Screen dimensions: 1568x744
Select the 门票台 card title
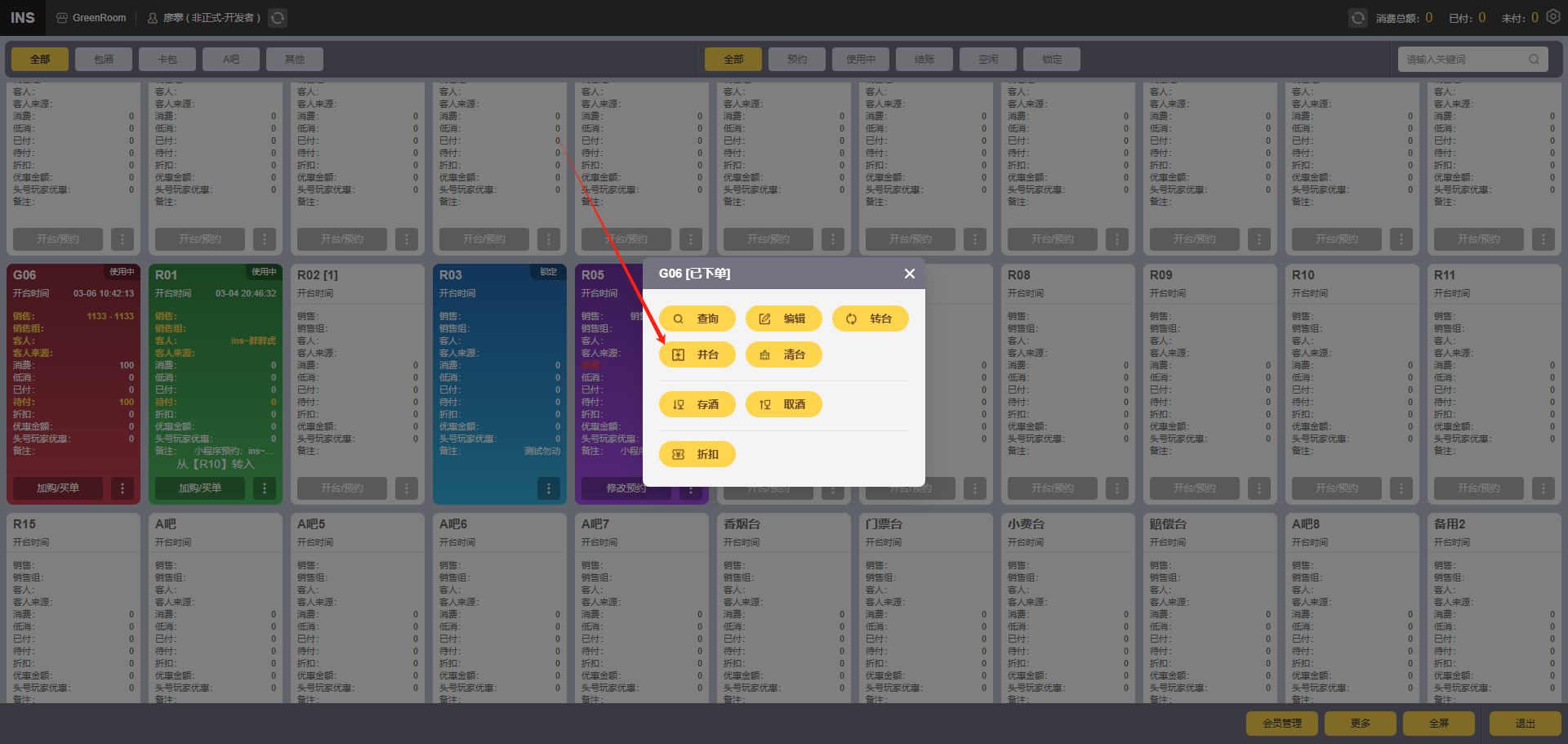[x=884, y=524]
